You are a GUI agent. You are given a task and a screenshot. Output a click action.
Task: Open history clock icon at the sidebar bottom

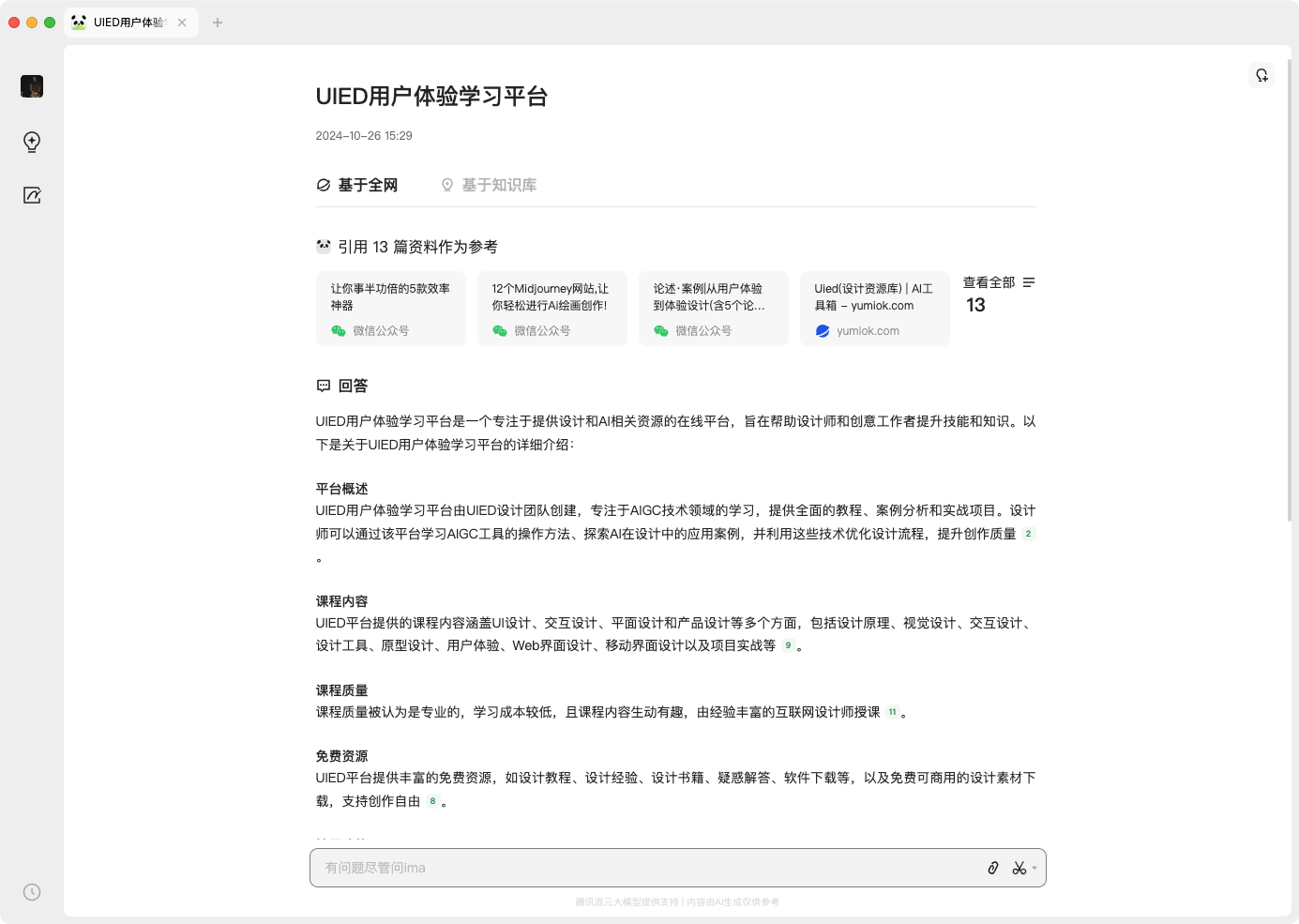[x=32, y=892]
